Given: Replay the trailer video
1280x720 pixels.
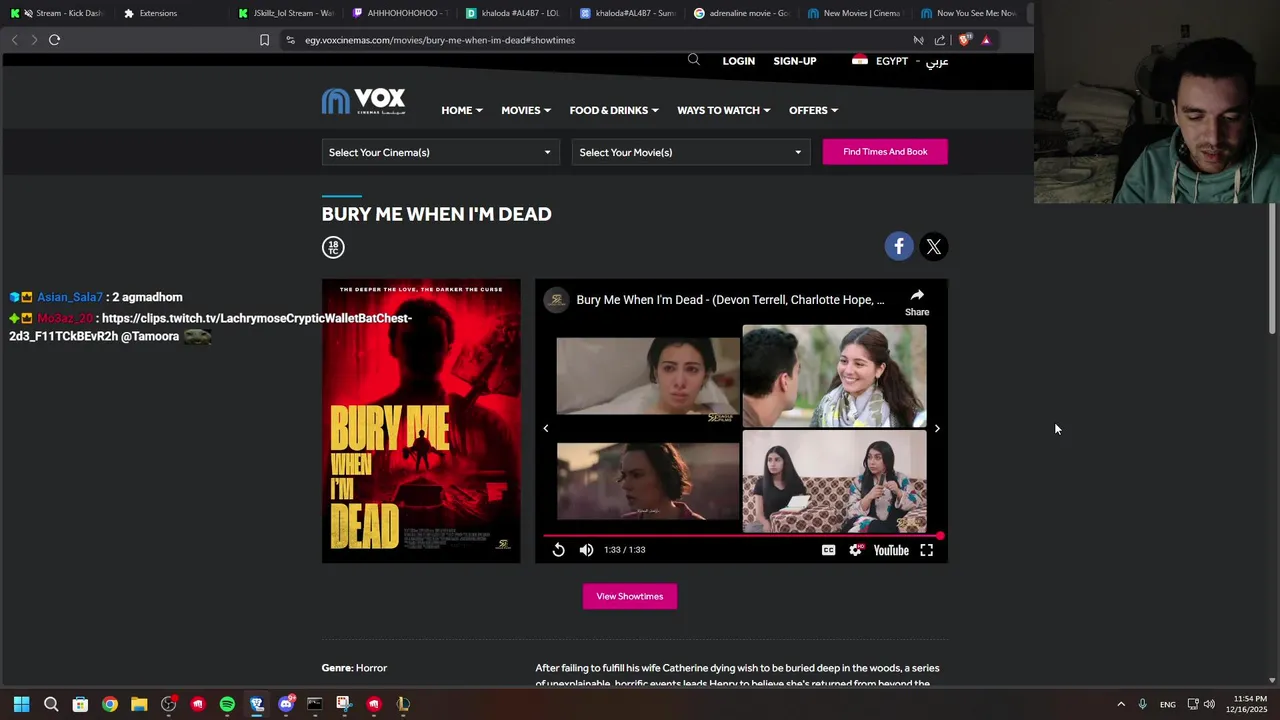Looking at the screenshot, I should [x=558, y=550].
